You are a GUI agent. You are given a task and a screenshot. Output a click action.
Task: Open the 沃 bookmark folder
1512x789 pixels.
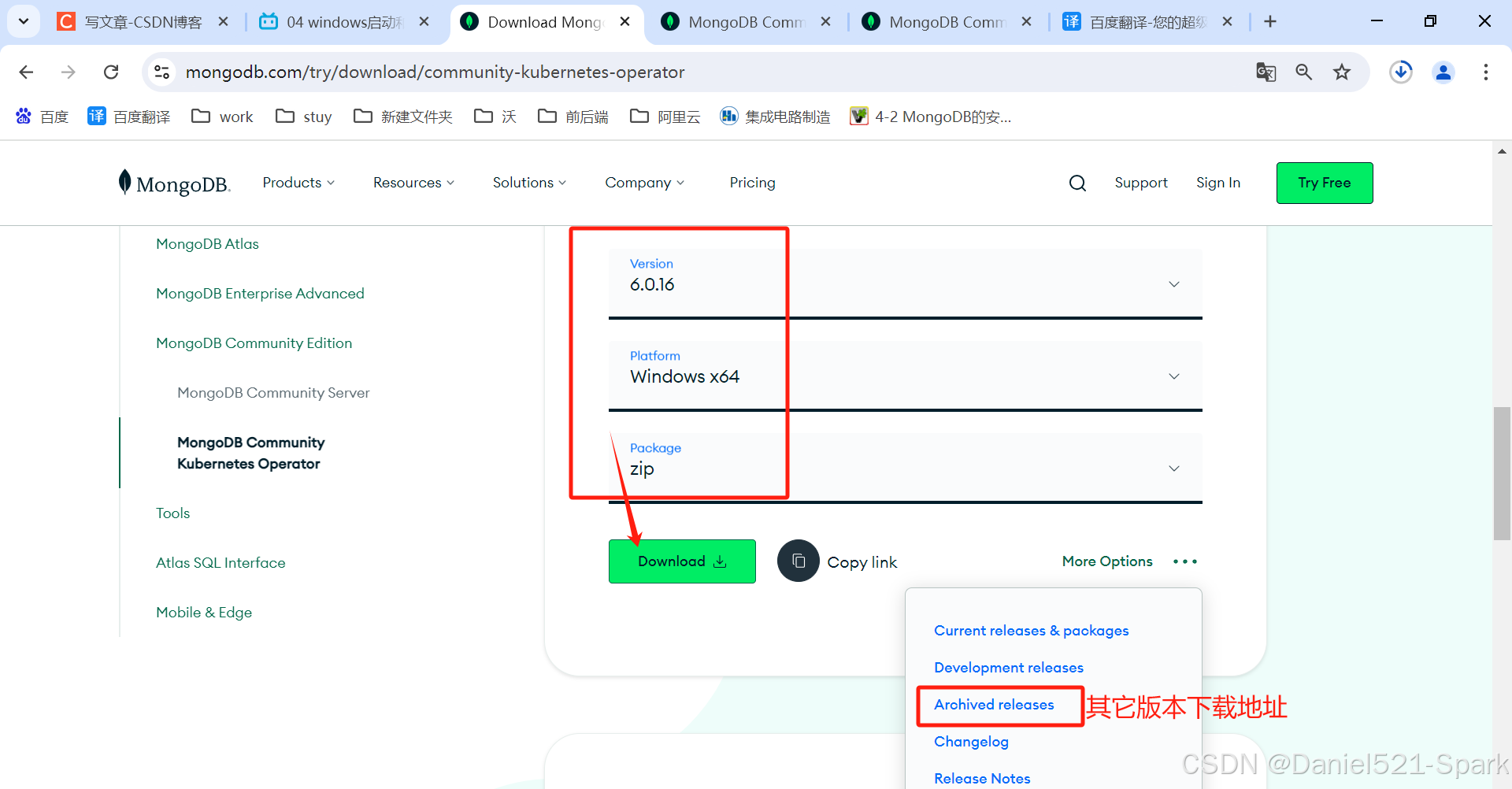point(495,117)
